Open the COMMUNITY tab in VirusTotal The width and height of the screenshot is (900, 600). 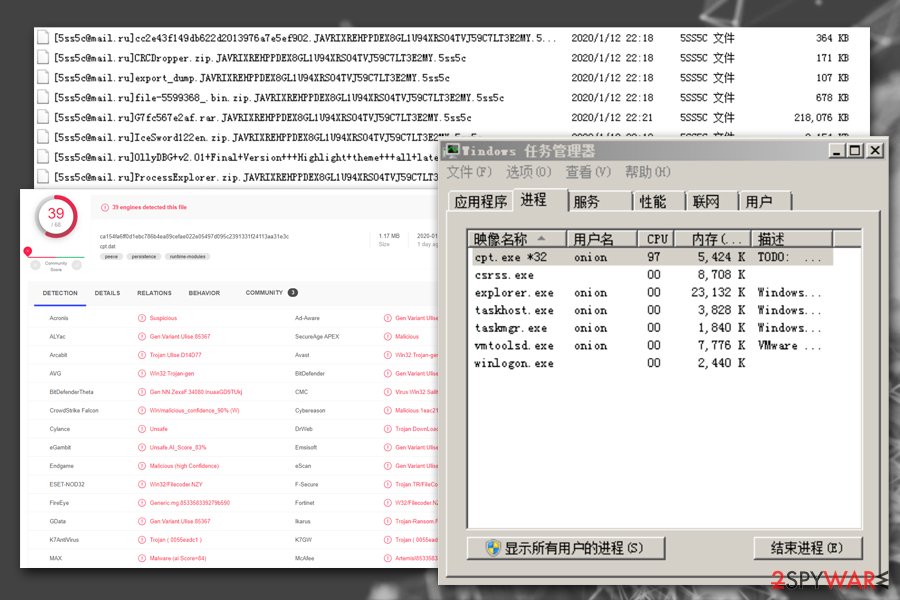pyautogui.click(x=271, y=292)
